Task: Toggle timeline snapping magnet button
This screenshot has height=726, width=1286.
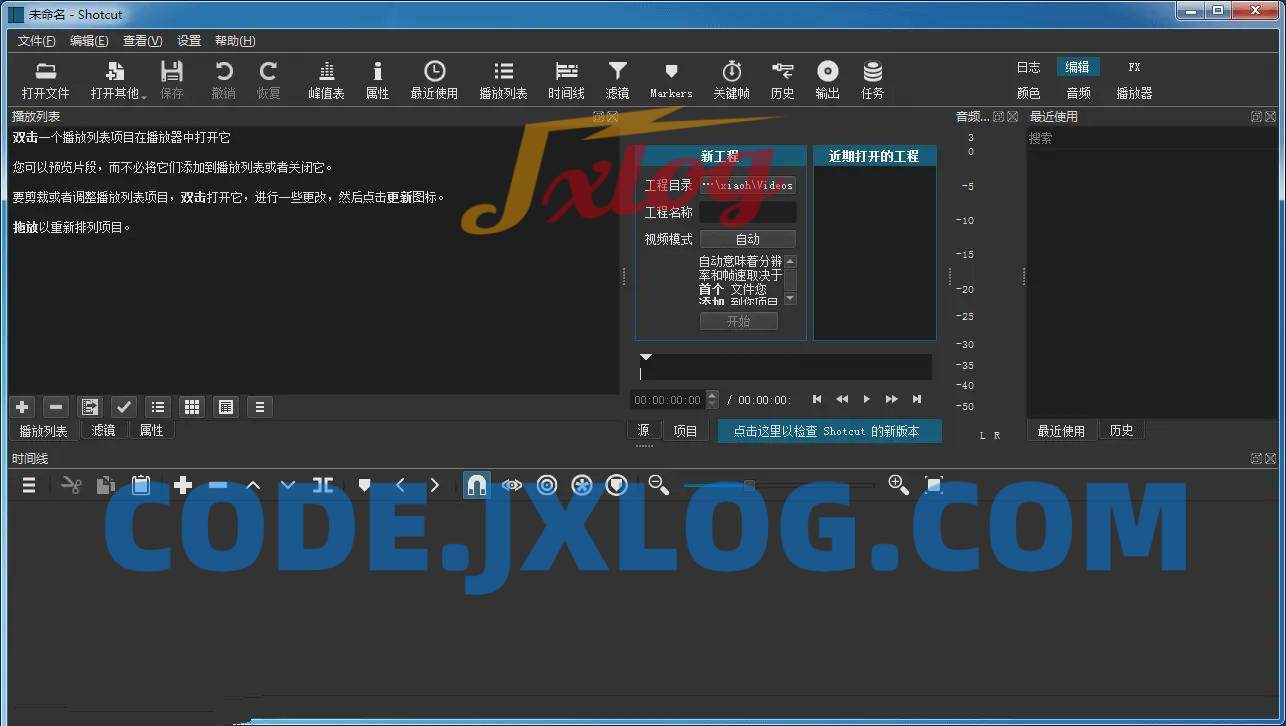Action: tap(477, 485)
